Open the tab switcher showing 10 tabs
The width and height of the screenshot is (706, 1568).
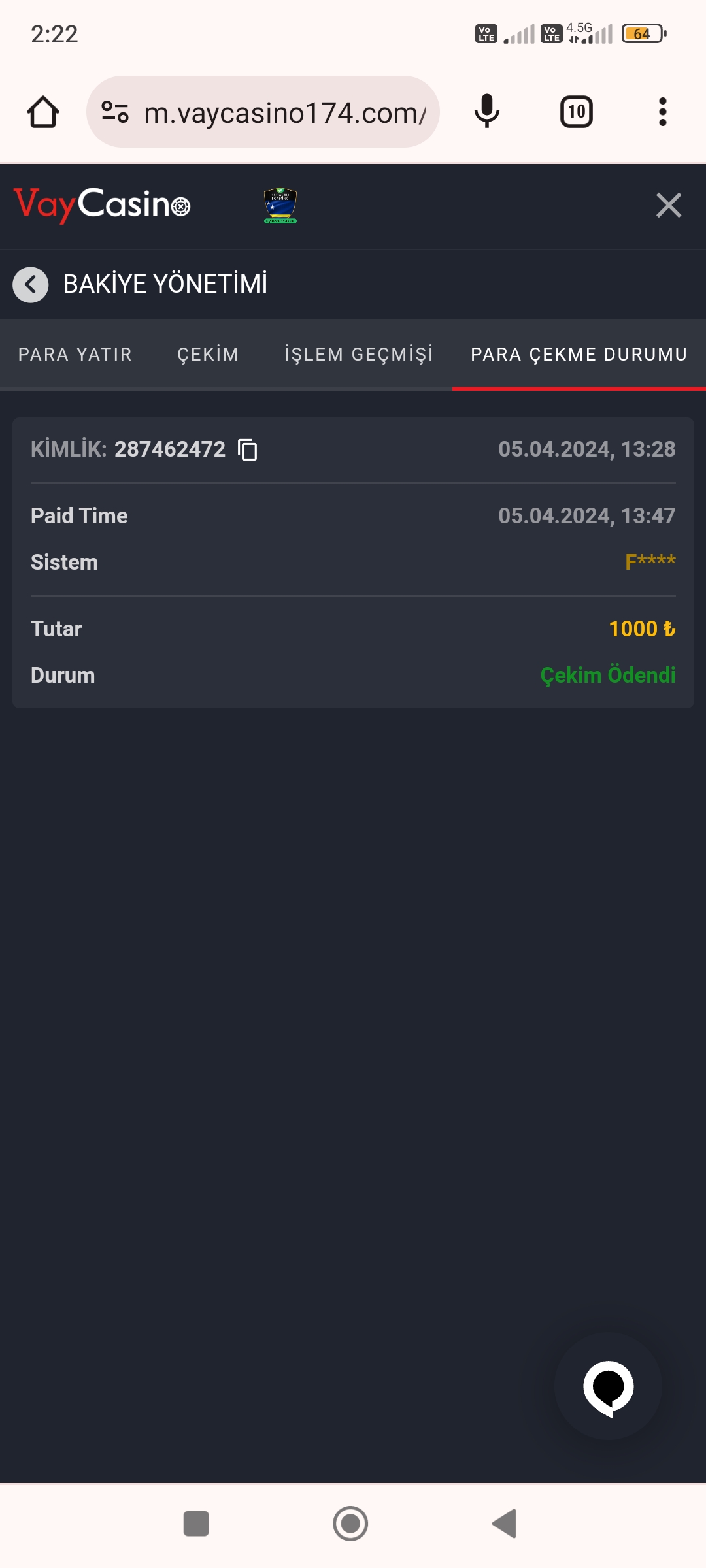[576, 112]
